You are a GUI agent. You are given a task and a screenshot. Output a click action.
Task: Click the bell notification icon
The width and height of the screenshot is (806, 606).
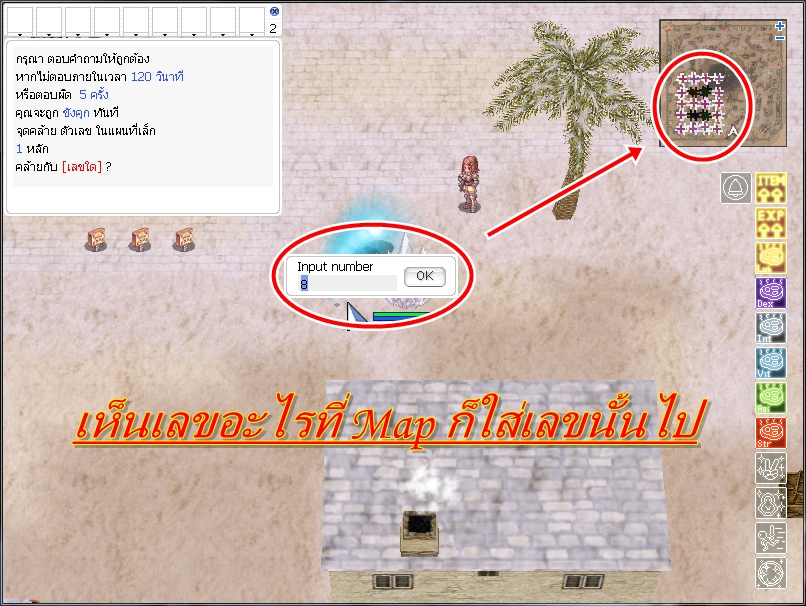736,188
